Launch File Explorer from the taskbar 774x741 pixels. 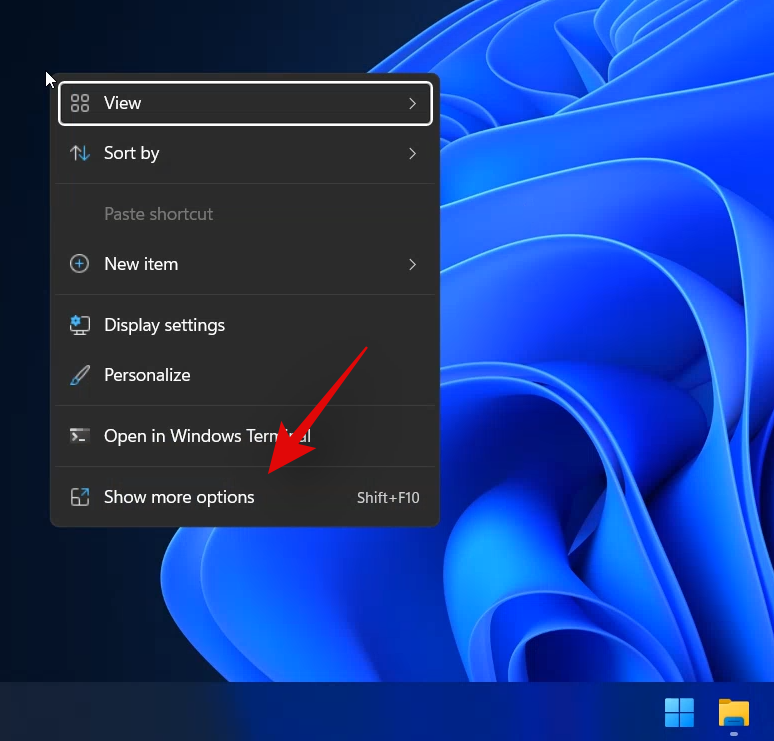click(734, 712)
